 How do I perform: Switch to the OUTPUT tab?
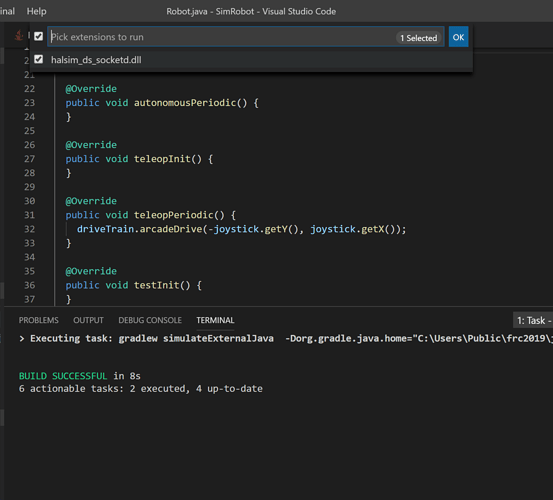click(x=88, y=320)
